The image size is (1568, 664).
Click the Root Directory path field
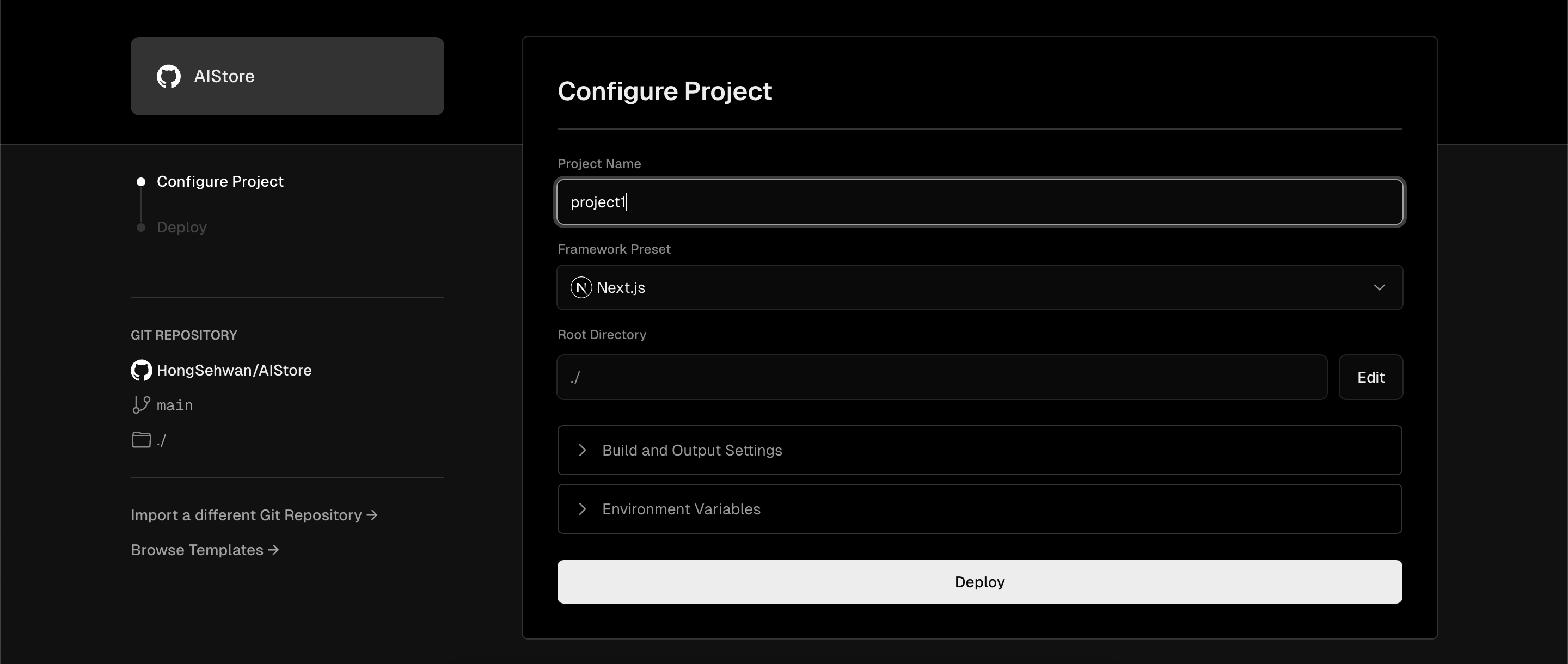942,377
